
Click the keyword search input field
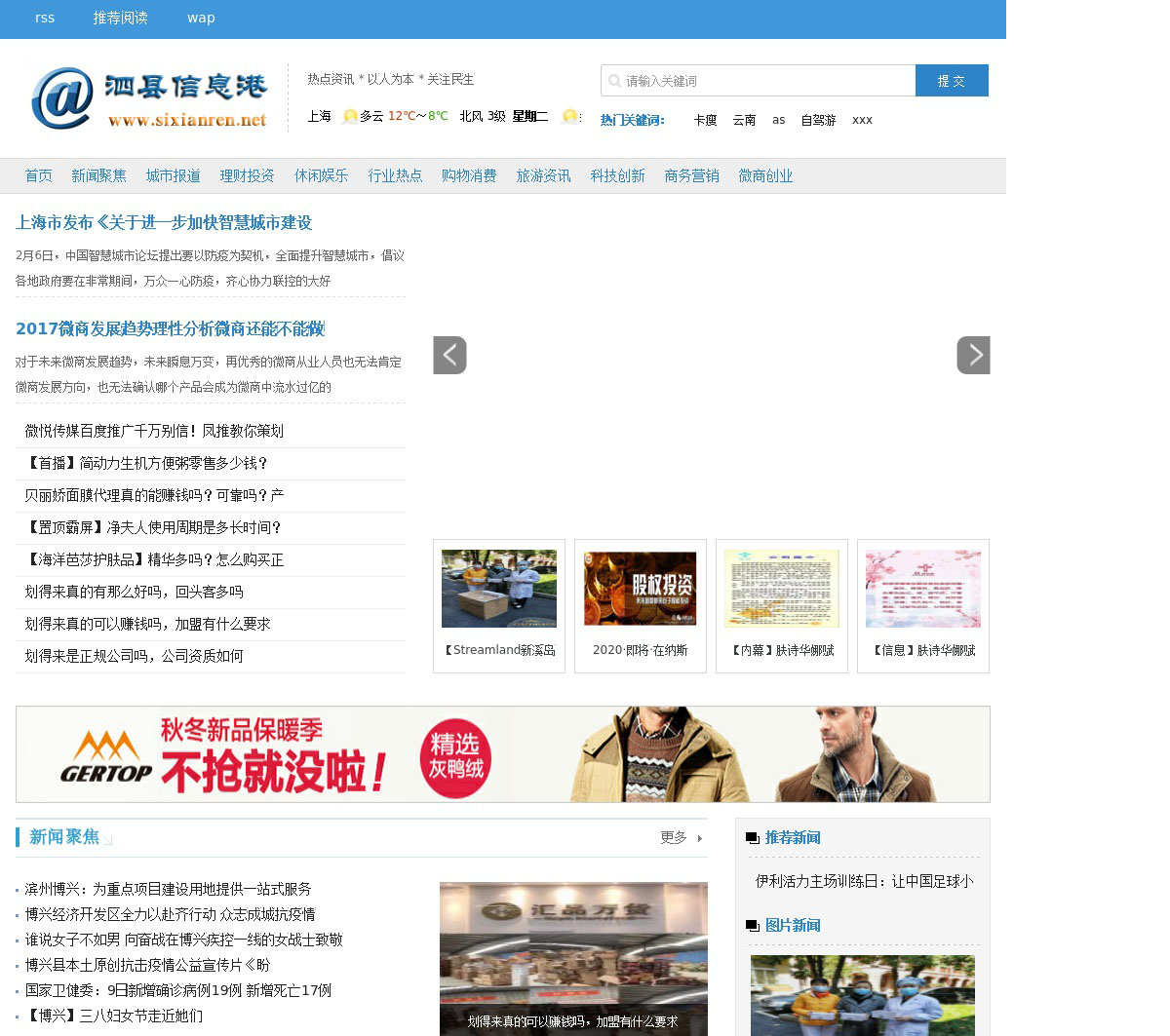click(759, 81)
